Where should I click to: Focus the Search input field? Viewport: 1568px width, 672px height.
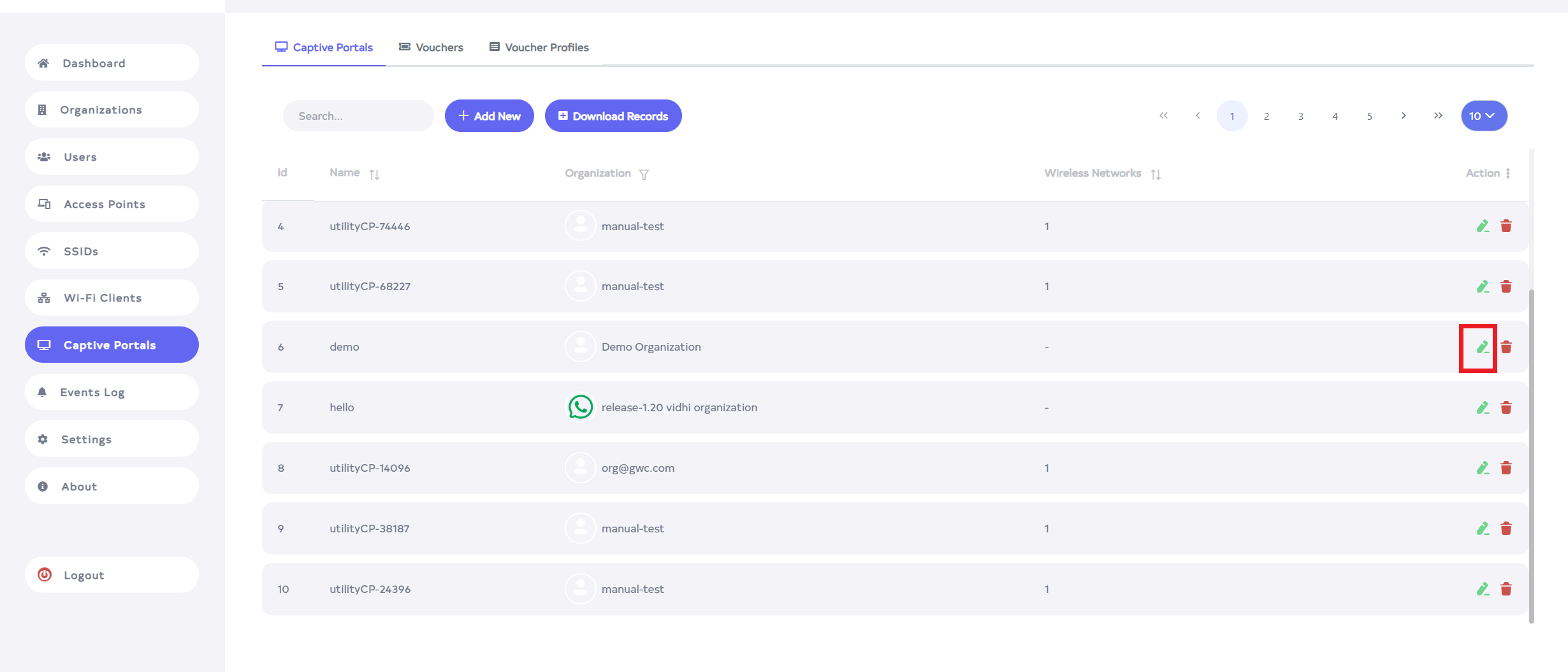click(x=358, y=116)
